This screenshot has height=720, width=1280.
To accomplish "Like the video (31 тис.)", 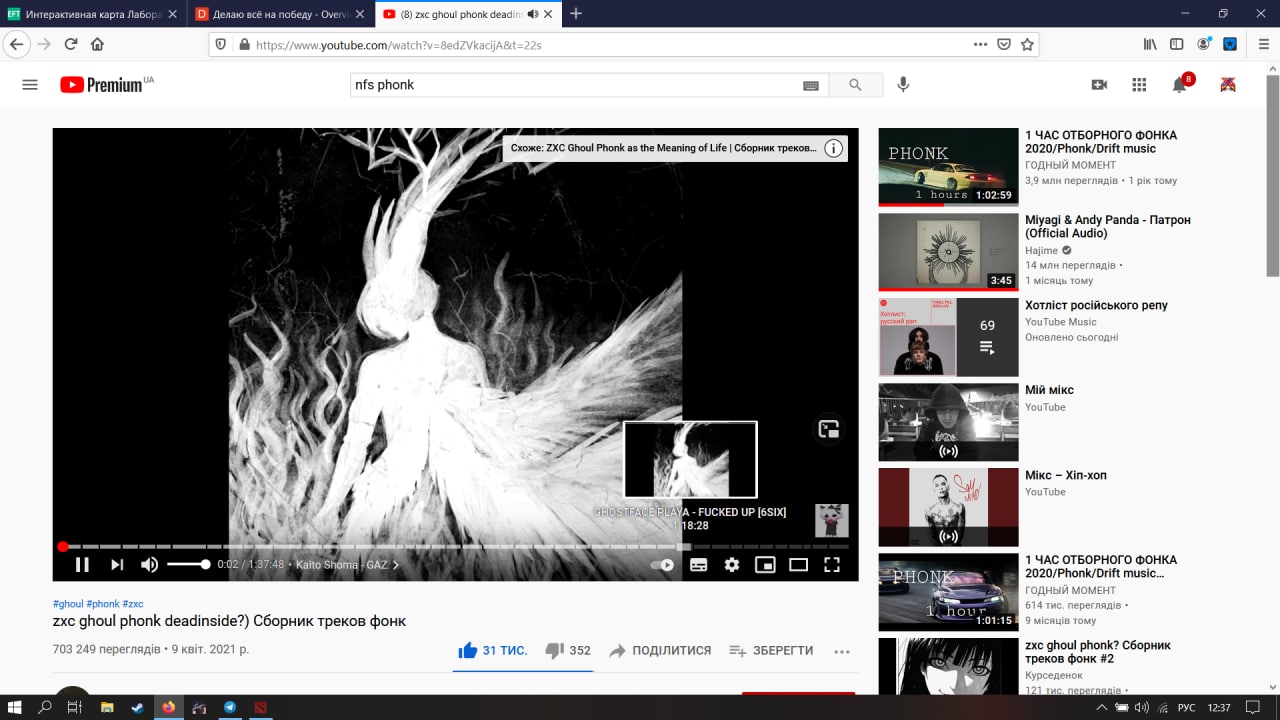I will [x=492, y=650].
